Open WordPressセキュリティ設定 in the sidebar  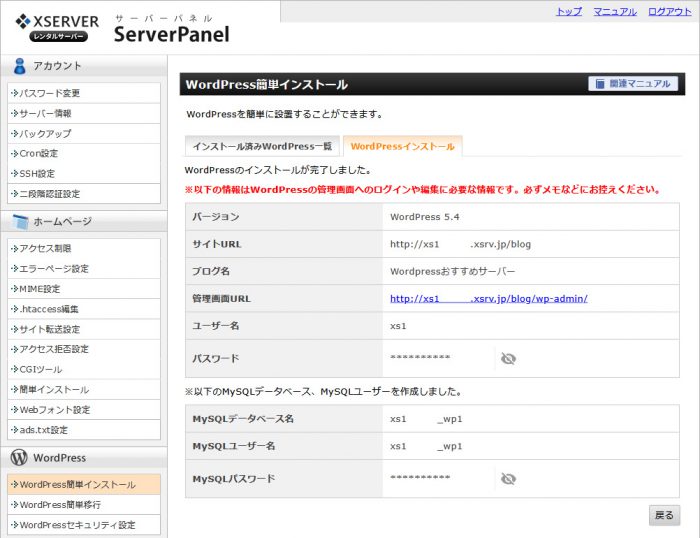[84, 525]
